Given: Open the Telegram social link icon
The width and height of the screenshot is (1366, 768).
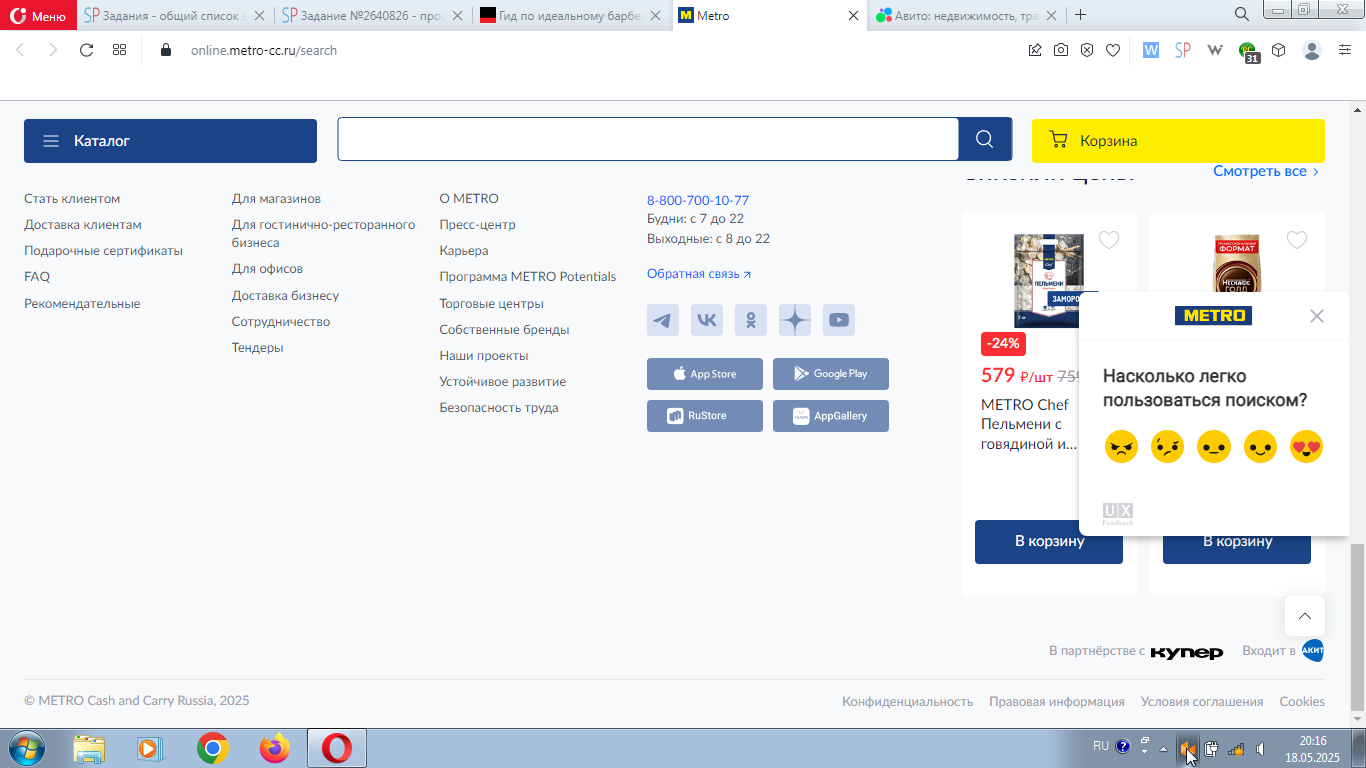Looking at the screenshot, I should pyautogui.click(x=663, y=320).
